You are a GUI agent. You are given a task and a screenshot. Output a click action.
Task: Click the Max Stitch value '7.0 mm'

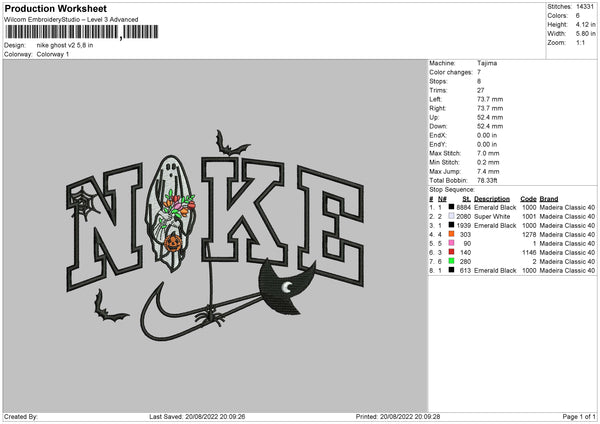[488, 153]
